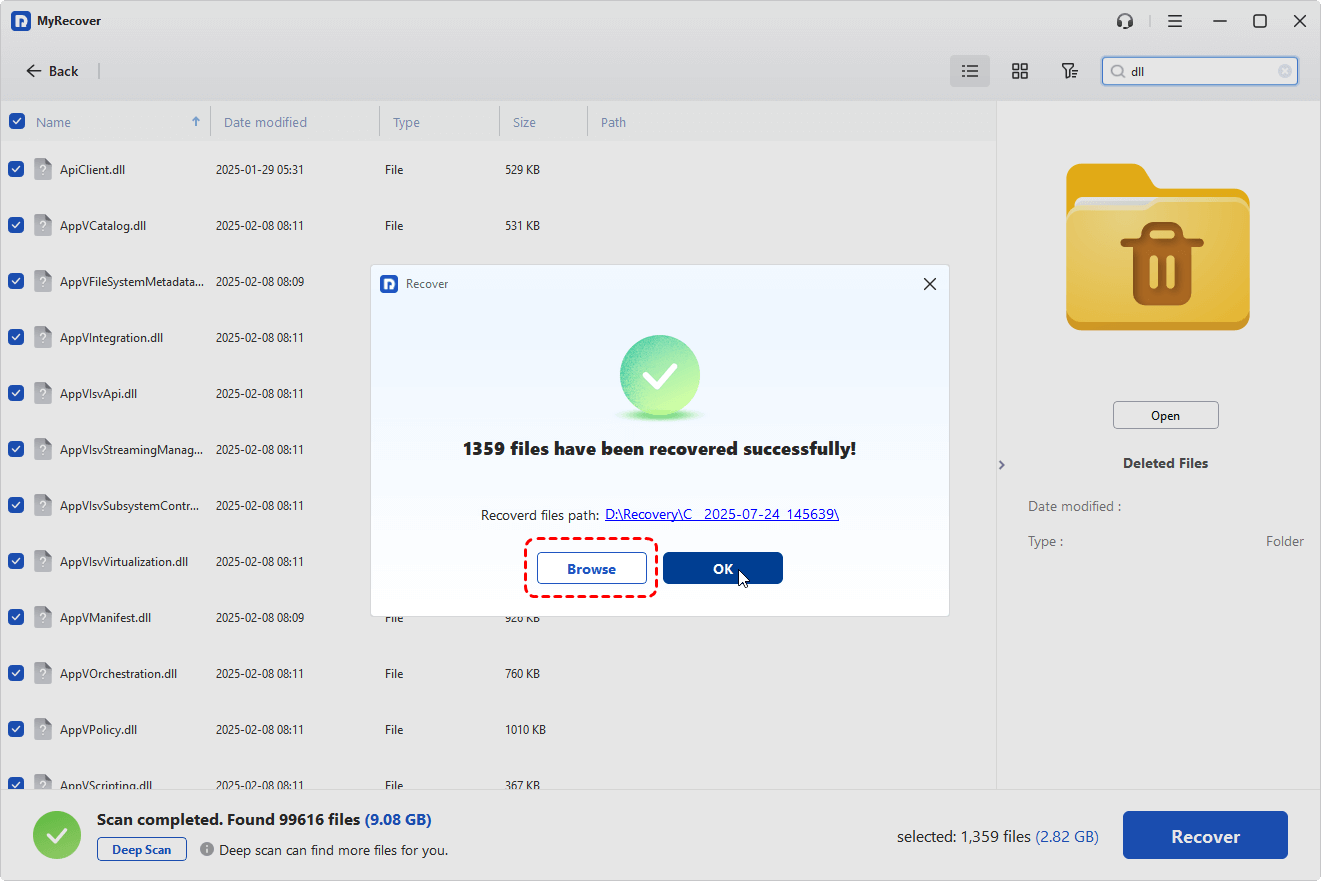The width and height of the screenshot is (1321, 881).
Task: Click the AppVOrchestration.dll file type icon
Action: tap(42, 673)
